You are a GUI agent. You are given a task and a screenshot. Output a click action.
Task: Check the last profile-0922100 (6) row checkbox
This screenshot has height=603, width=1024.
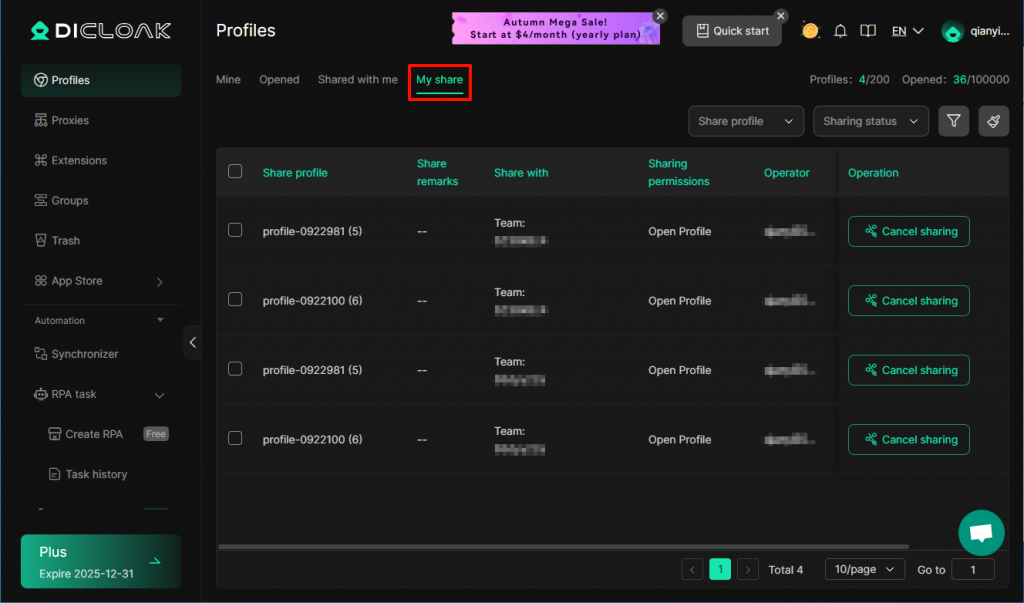coord(235,438)
